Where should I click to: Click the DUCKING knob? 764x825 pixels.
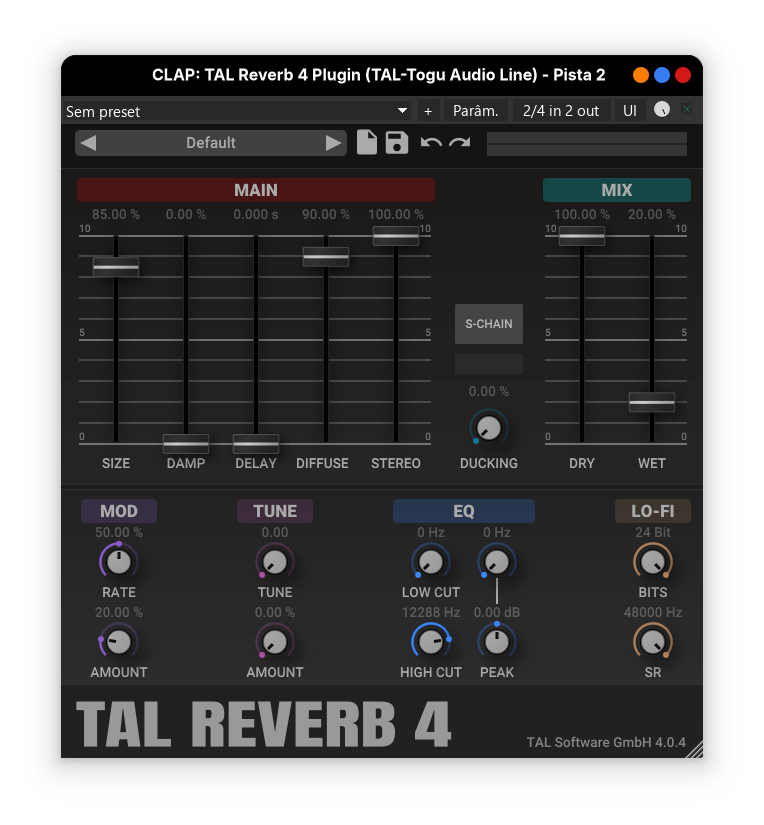[489, 428]
